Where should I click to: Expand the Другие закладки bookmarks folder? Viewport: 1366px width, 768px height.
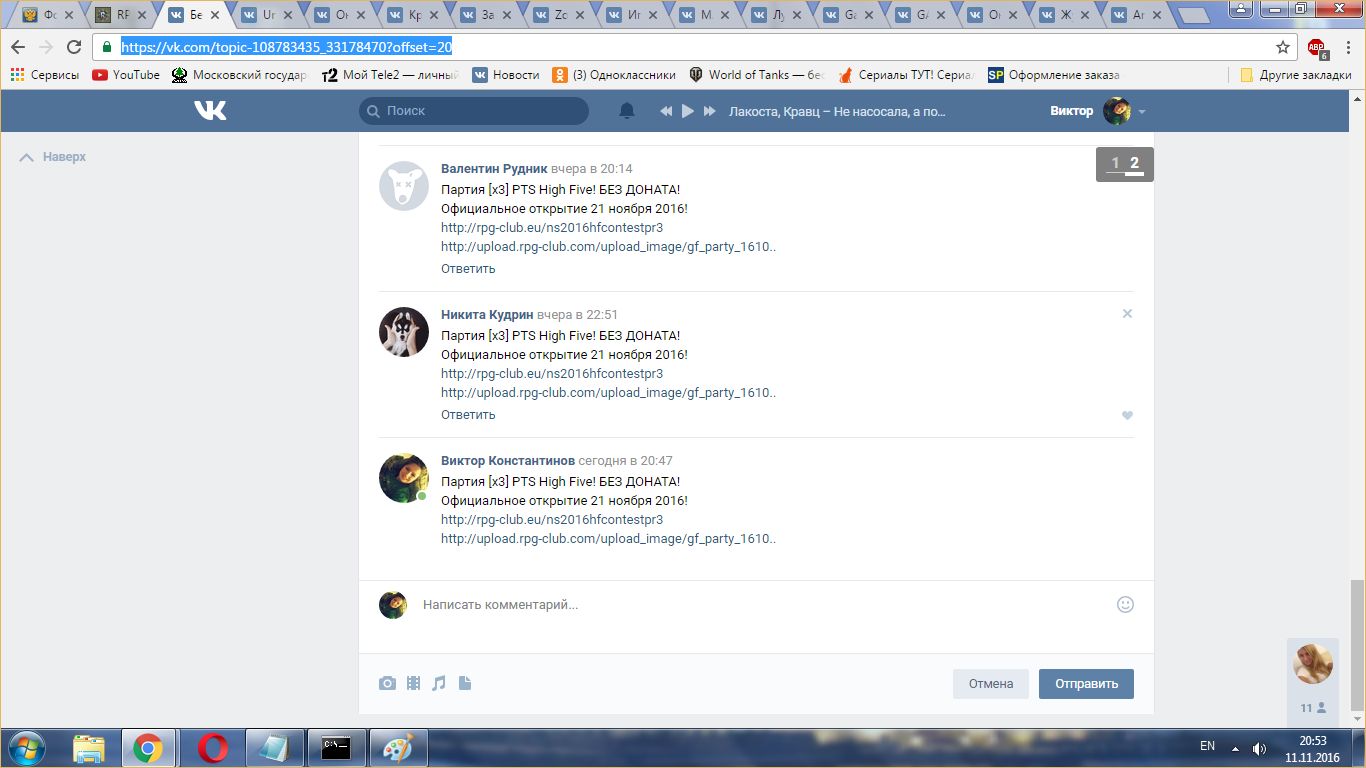point(1296,75)
